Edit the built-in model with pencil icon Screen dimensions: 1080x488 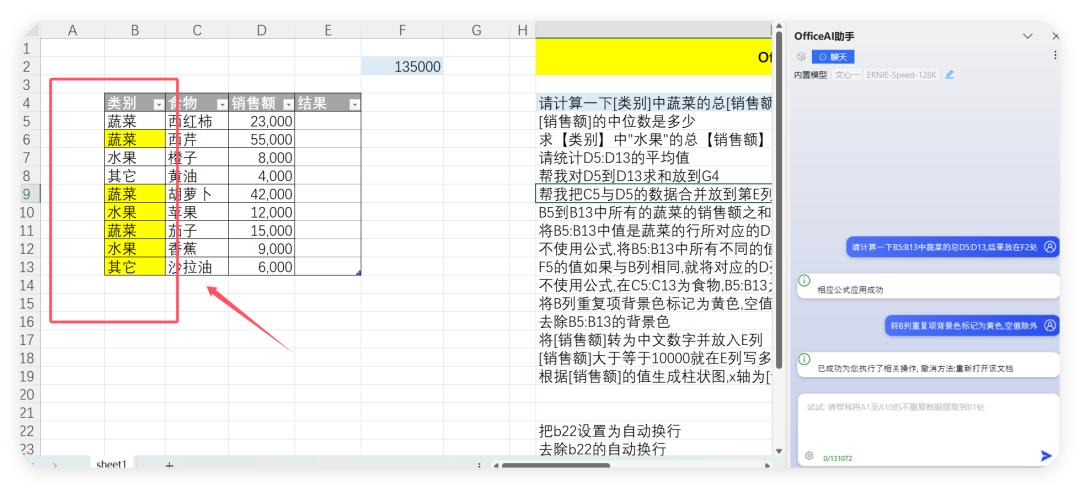pos(950,74)
